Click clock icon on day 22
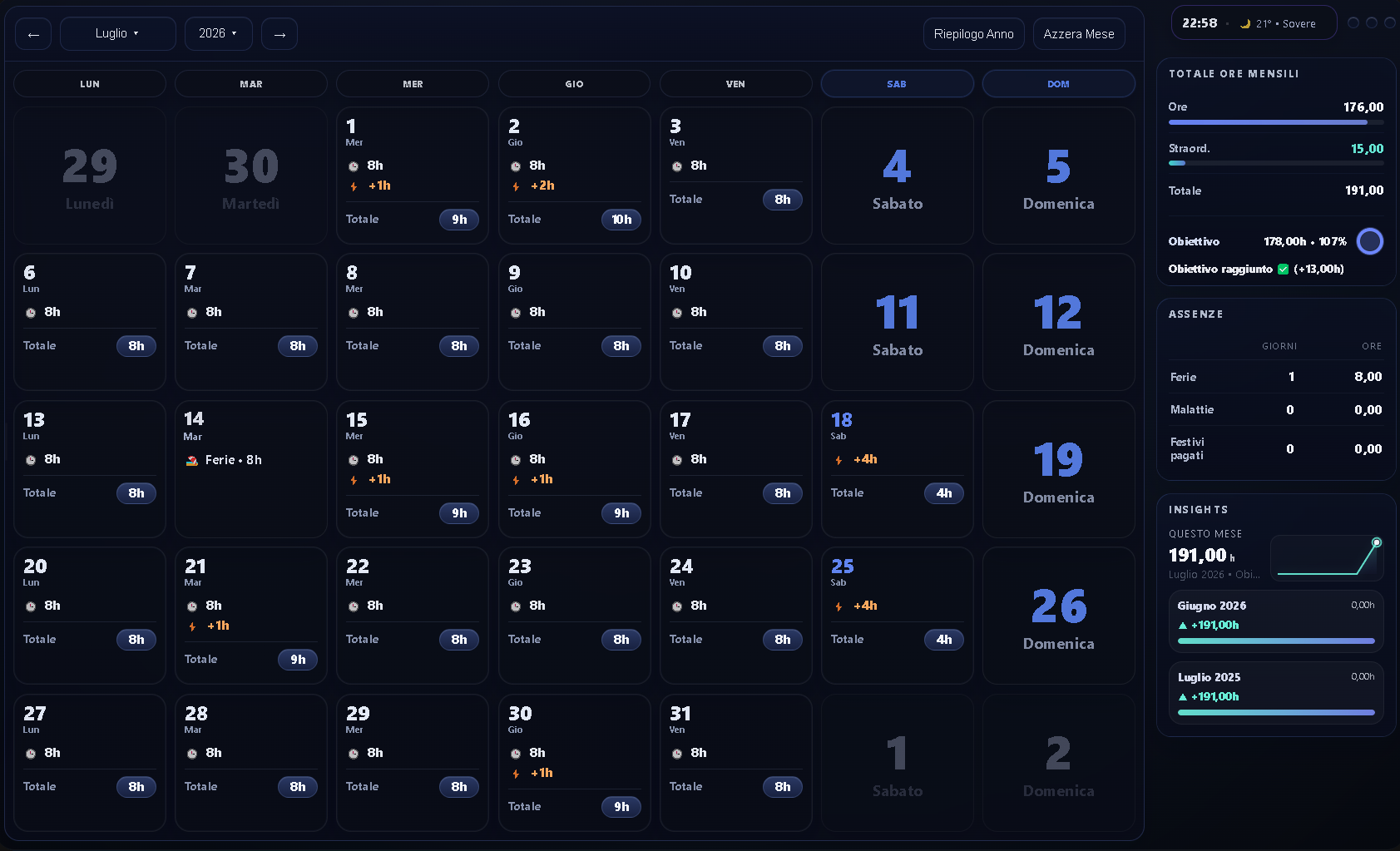This screenshot has height=851, width=1400. (x=354, y=606)
